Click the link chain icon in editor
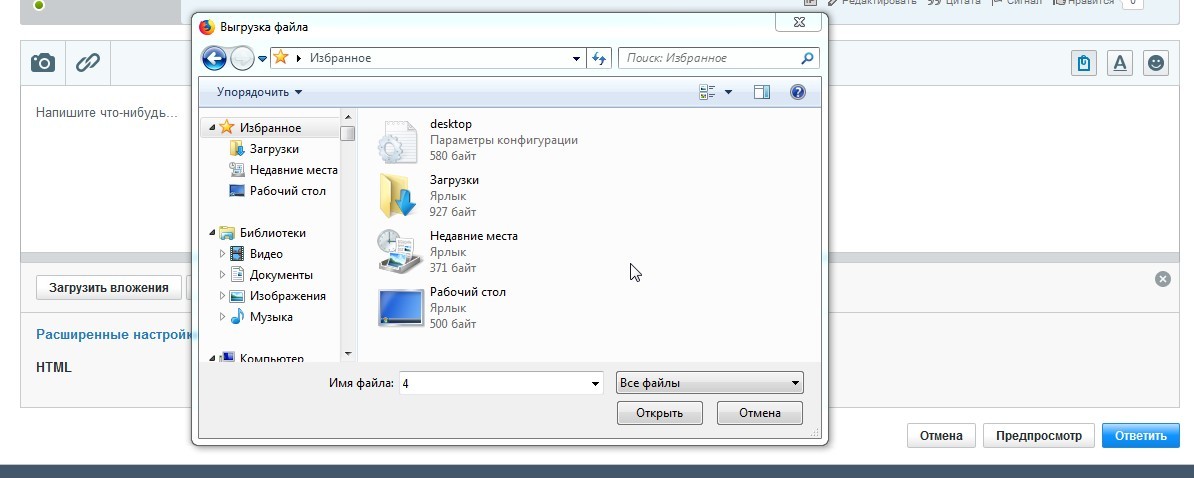Screen dimensions: 1194x478 click(88, 63)
